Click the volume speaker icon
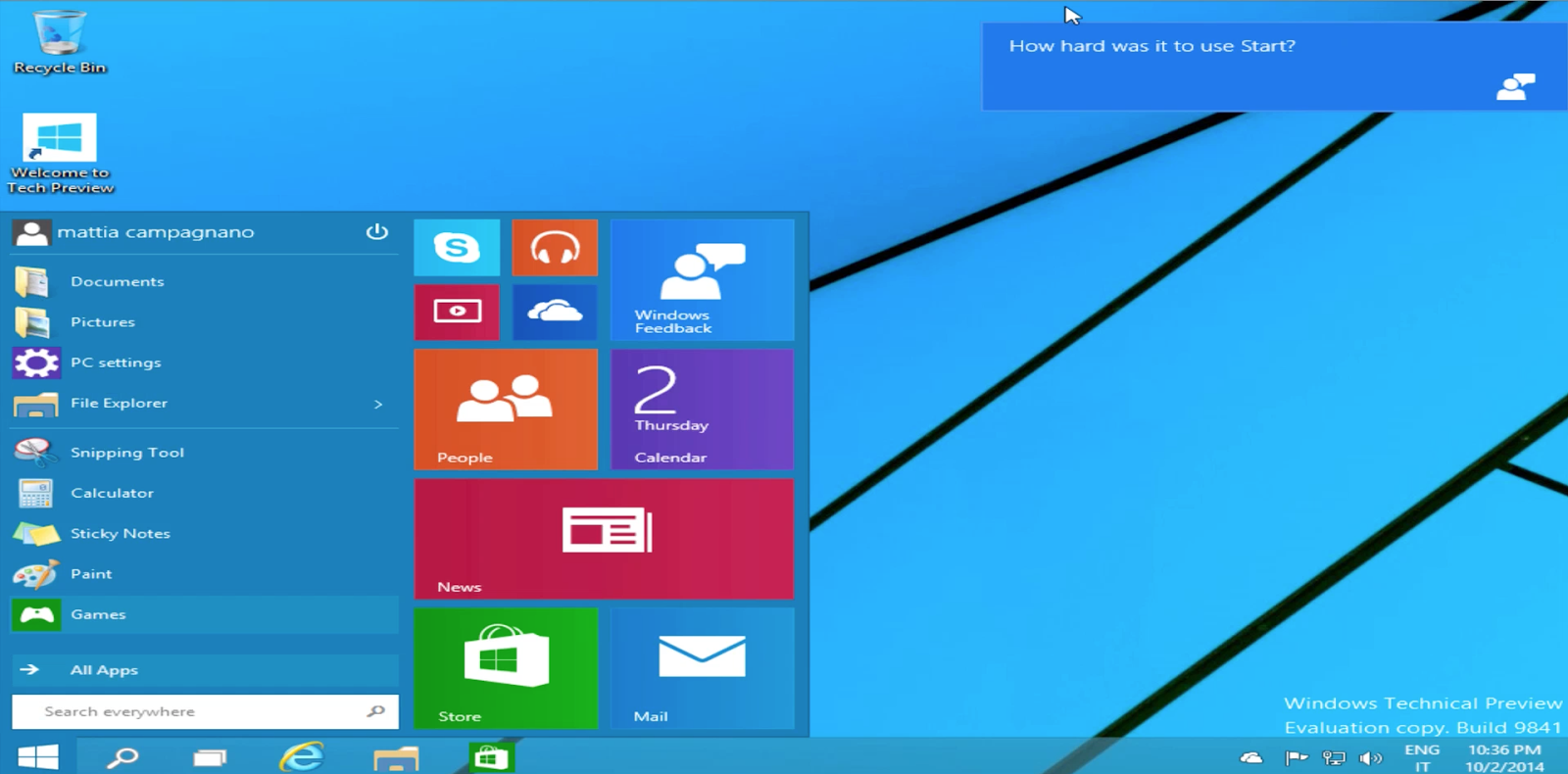 point(1371,757)
